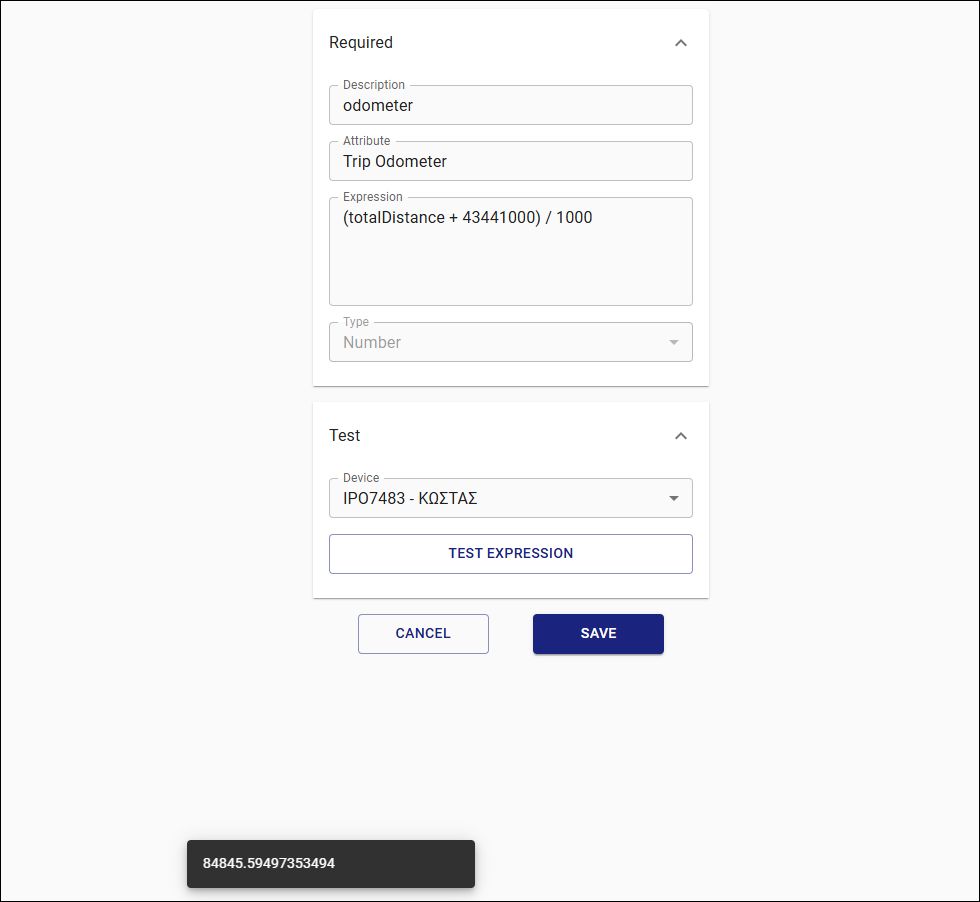
Task: Focus the Attribute field showing Trip Odometer
Action: [510, 161]
